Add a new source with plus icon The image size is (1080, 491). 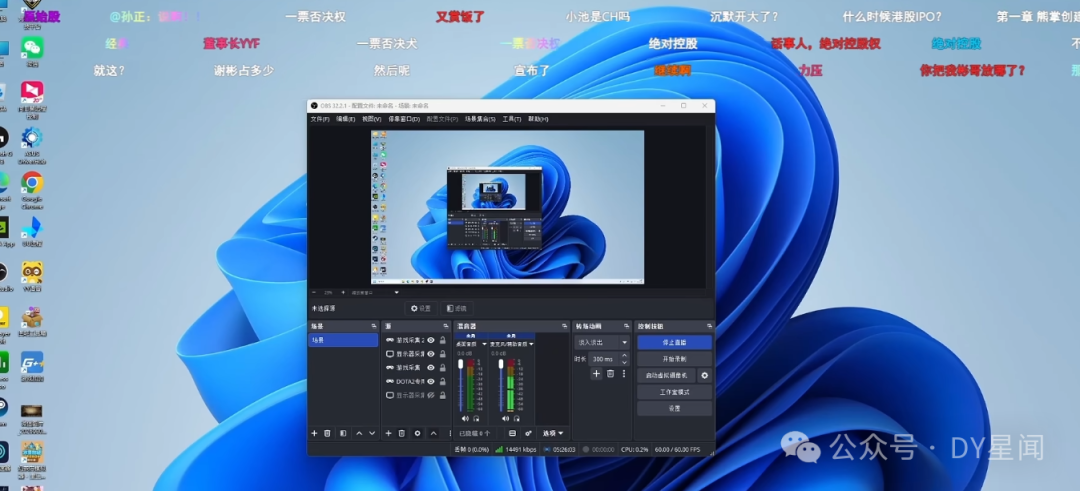point(388,433)
